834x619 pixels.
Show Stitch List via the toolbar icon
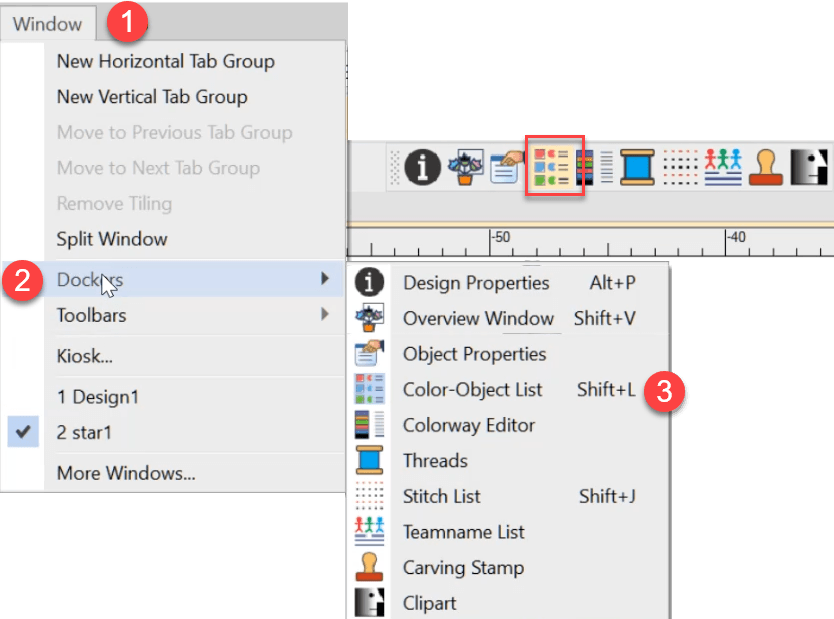[x=680, y=167]
